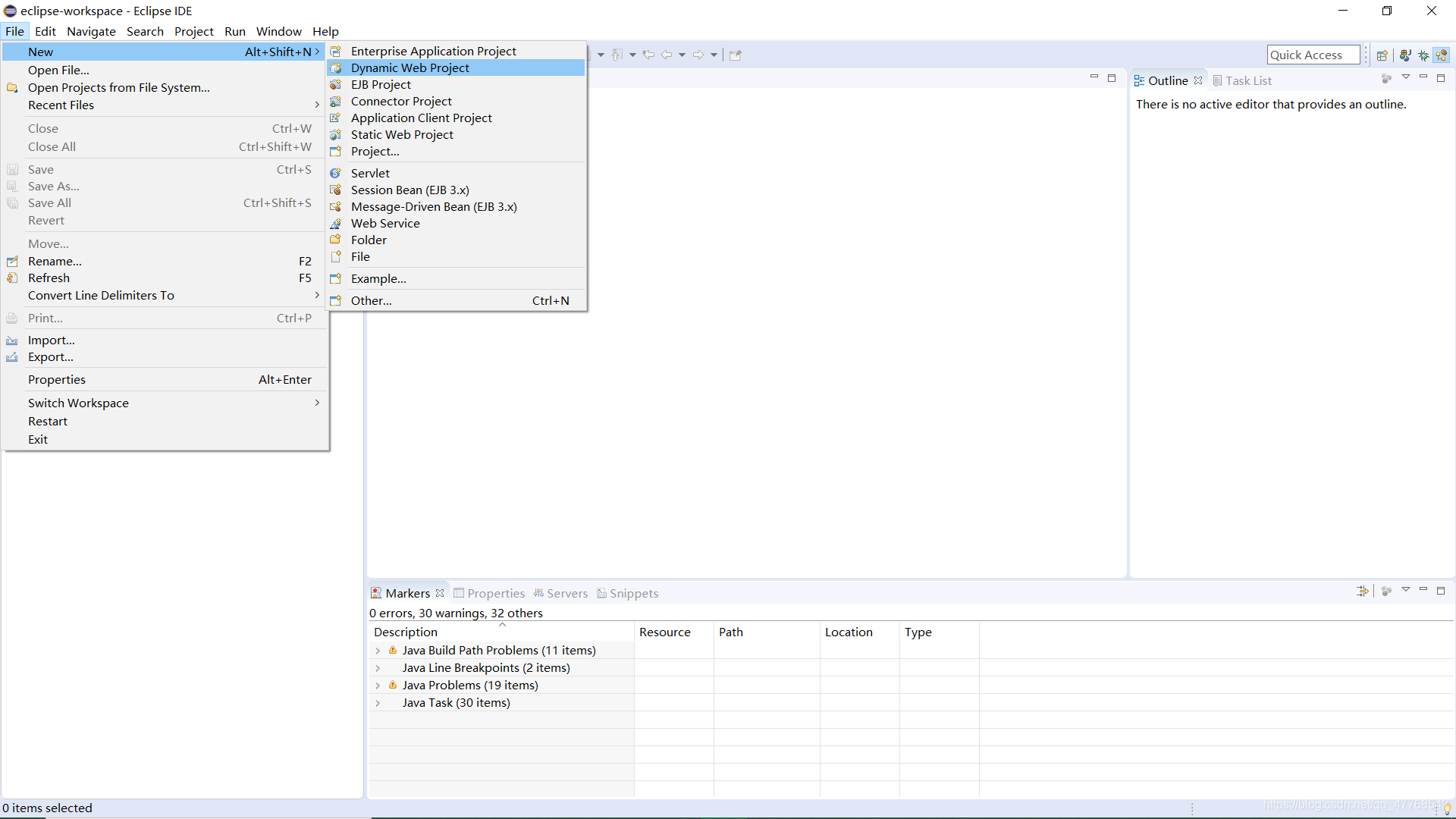Click Import... in File menu
The width and height of the screenshot is (1456, 819).
51,340
